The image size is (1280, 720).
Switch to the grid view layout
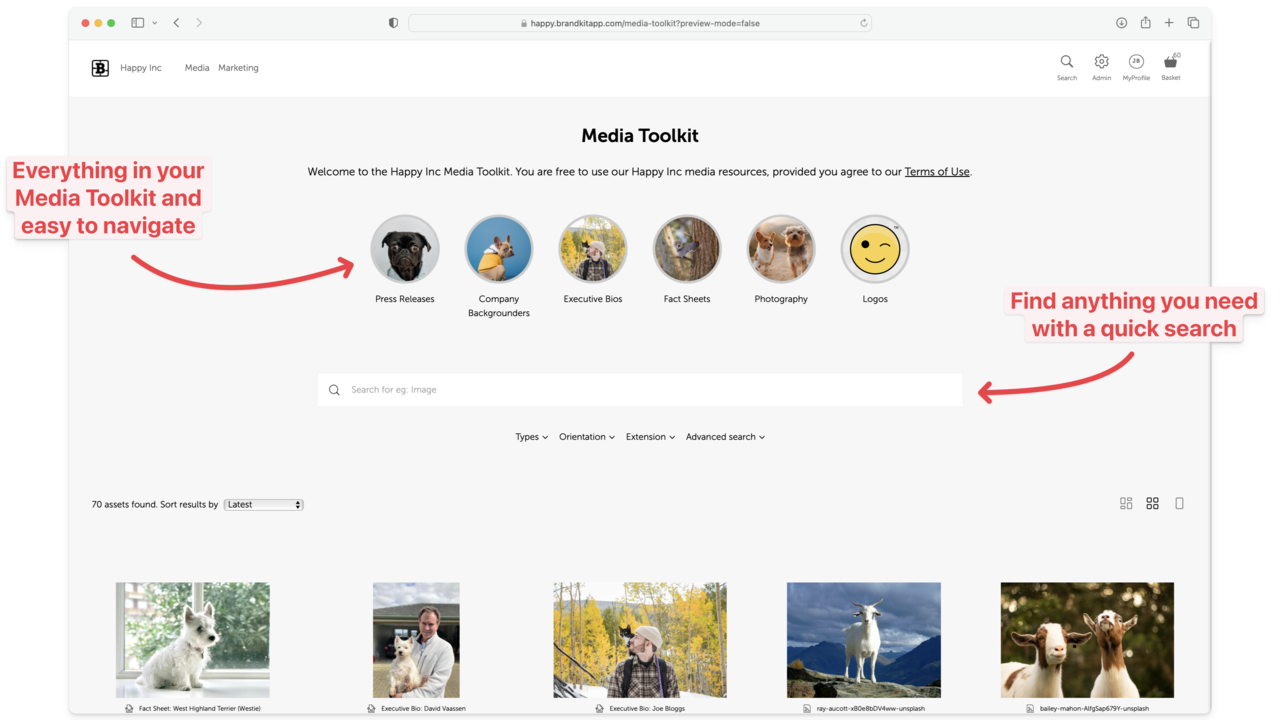[x=1152, y=503]
